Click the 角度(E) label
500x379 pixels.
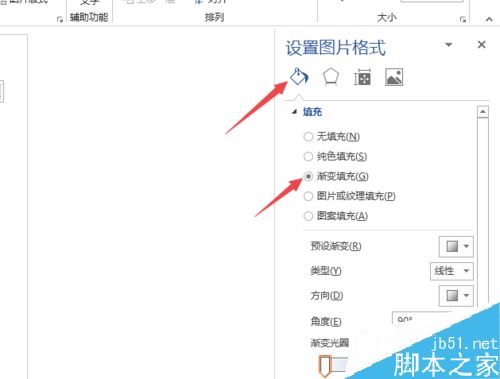tap(326, 321)
